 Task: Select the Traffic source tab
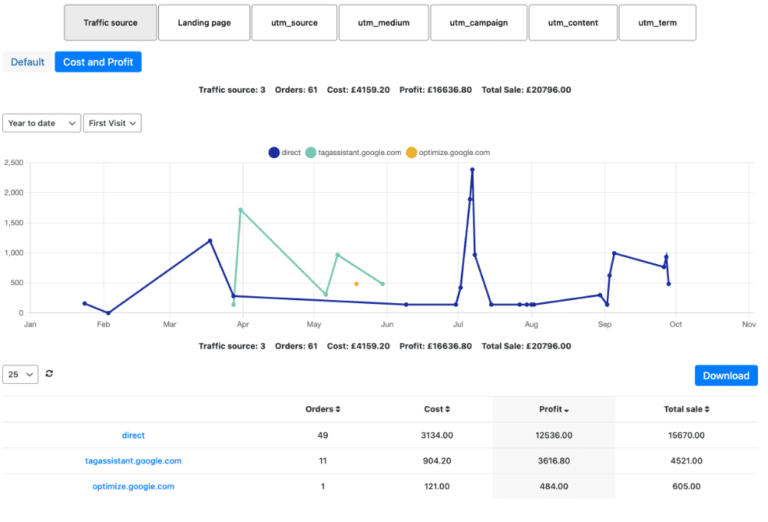(x=110, y=23)
